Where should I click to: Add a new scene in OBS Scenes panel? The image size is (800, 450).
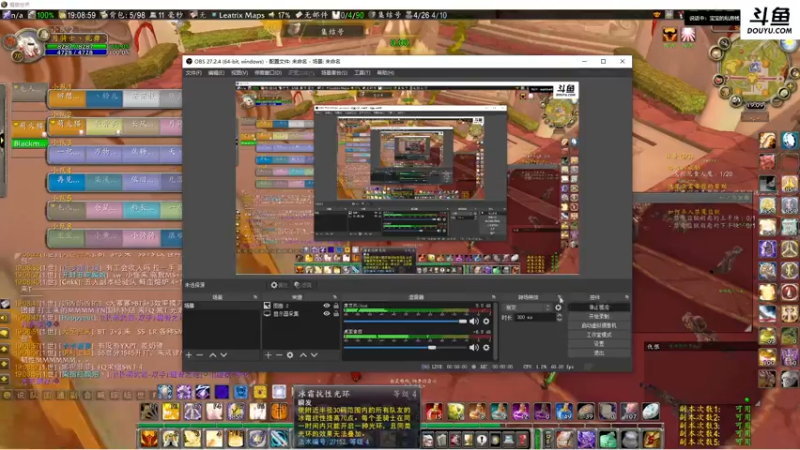189,355
